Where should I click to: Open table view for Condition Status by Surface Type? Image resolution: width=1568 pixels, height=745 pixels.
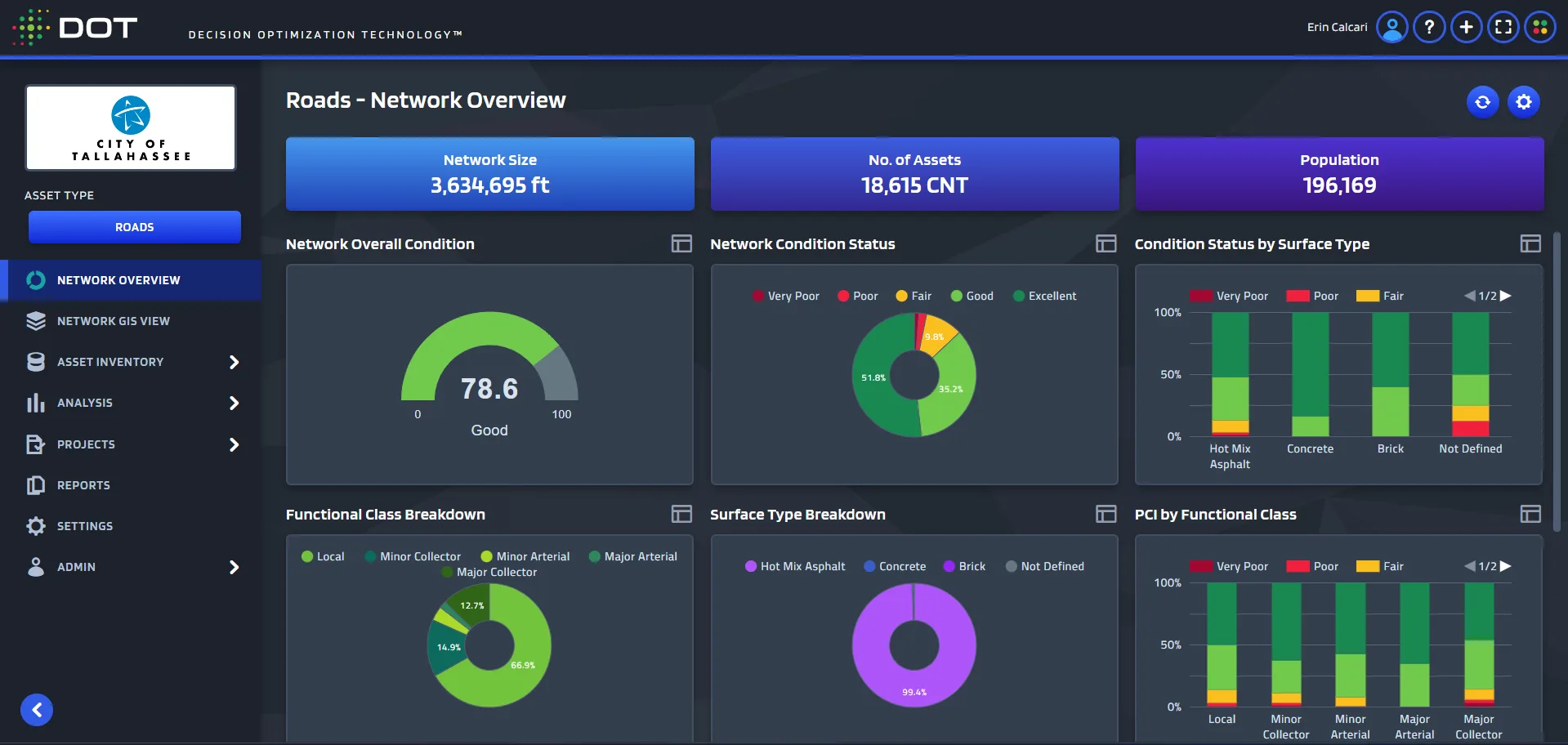click(1530, 243)
